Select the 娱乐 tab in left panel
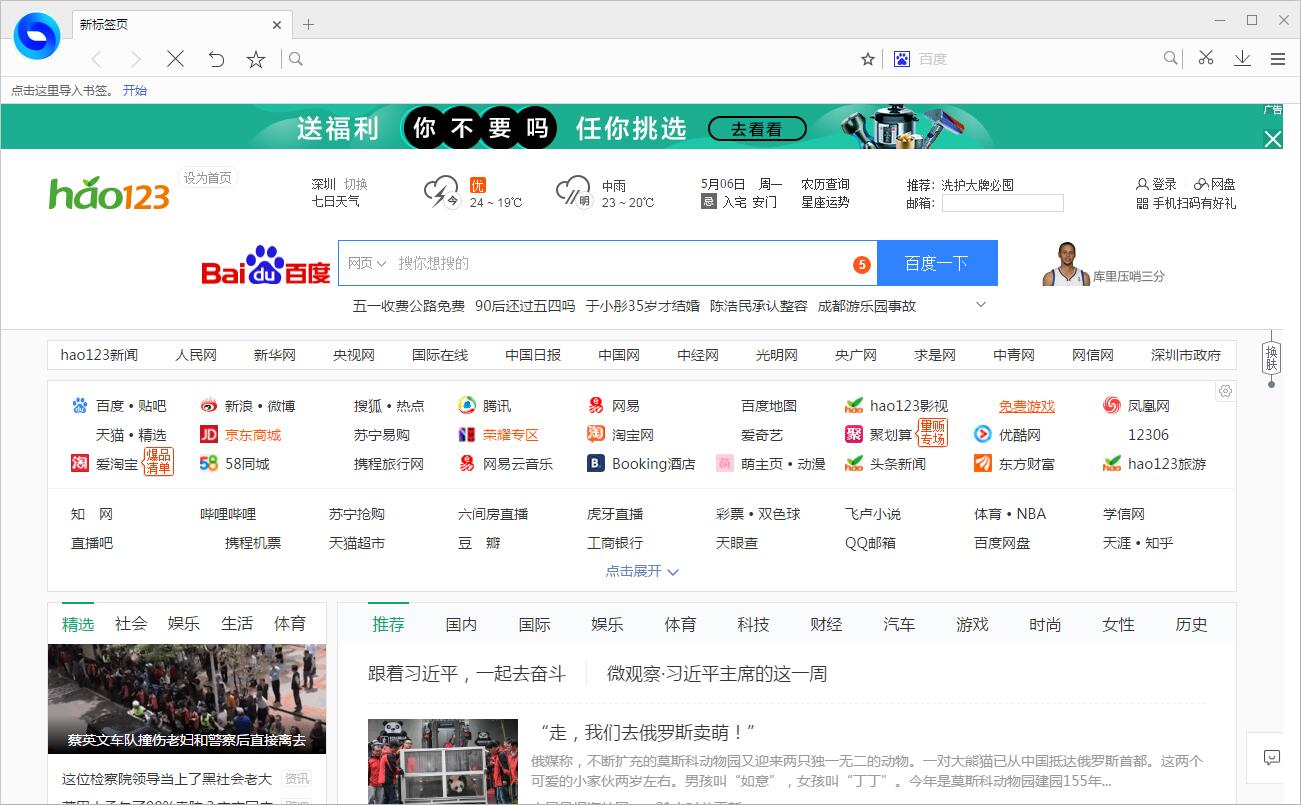Viewport: 1301px width, 805px height. 184,623
